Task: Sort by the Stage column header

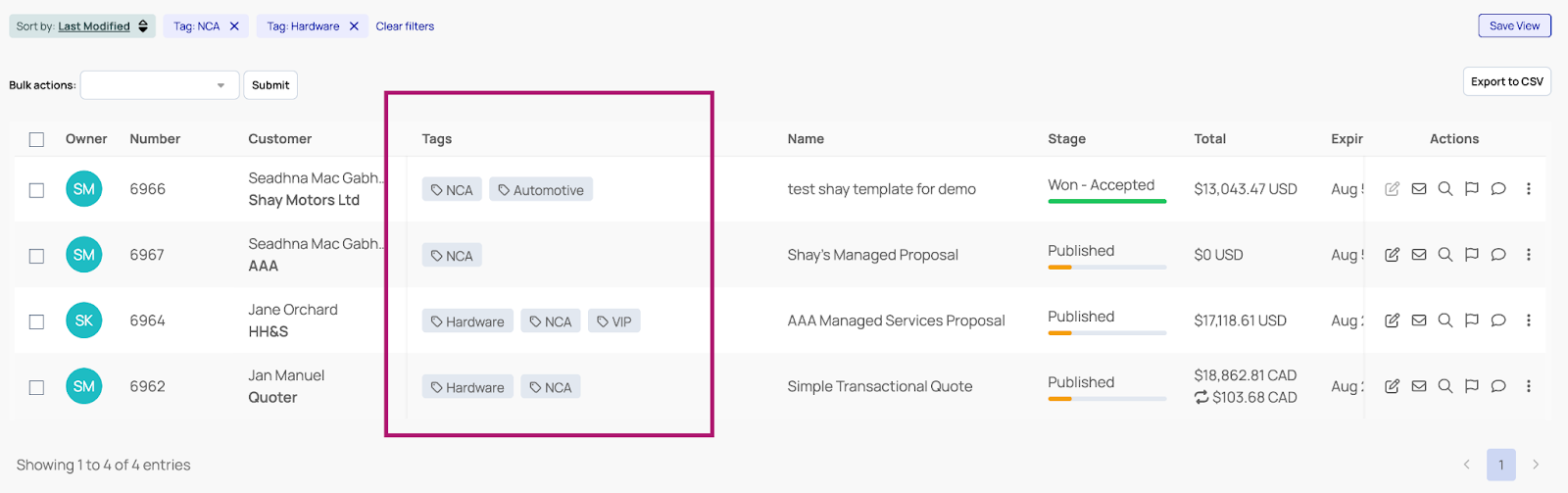Action: tap(1066, 139)
